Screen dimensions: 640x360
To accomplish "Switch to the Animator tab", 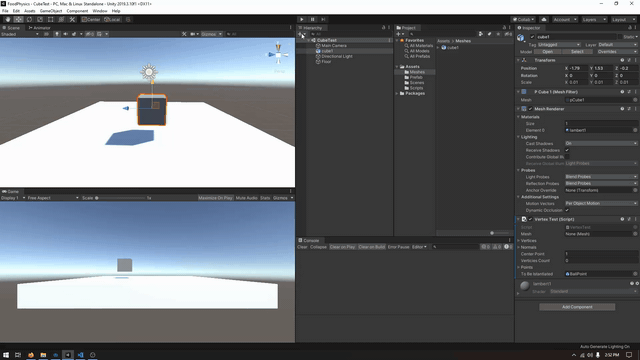I will coord(40,28).
